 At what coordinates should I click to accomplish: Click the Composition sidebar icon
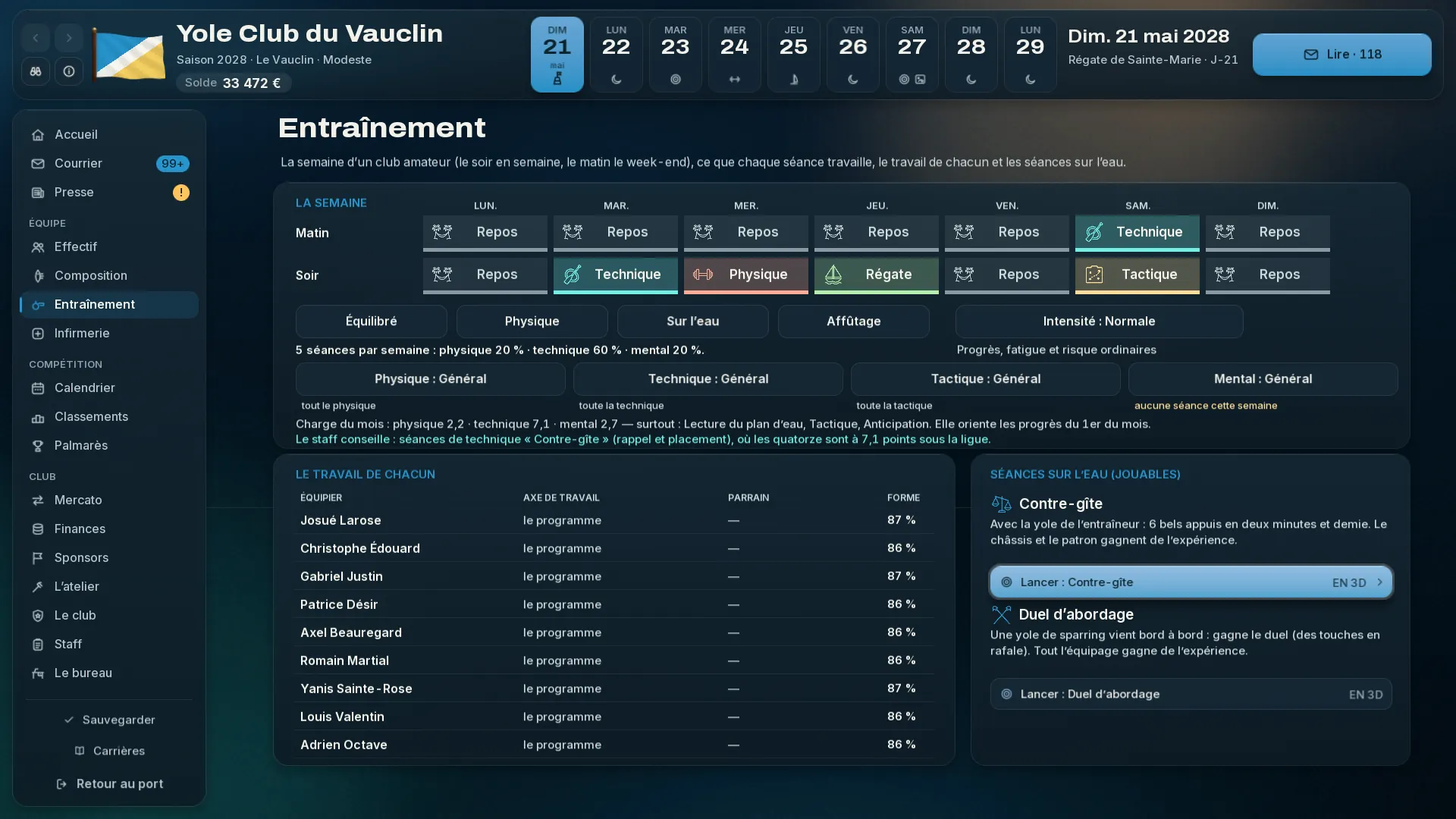38,276
